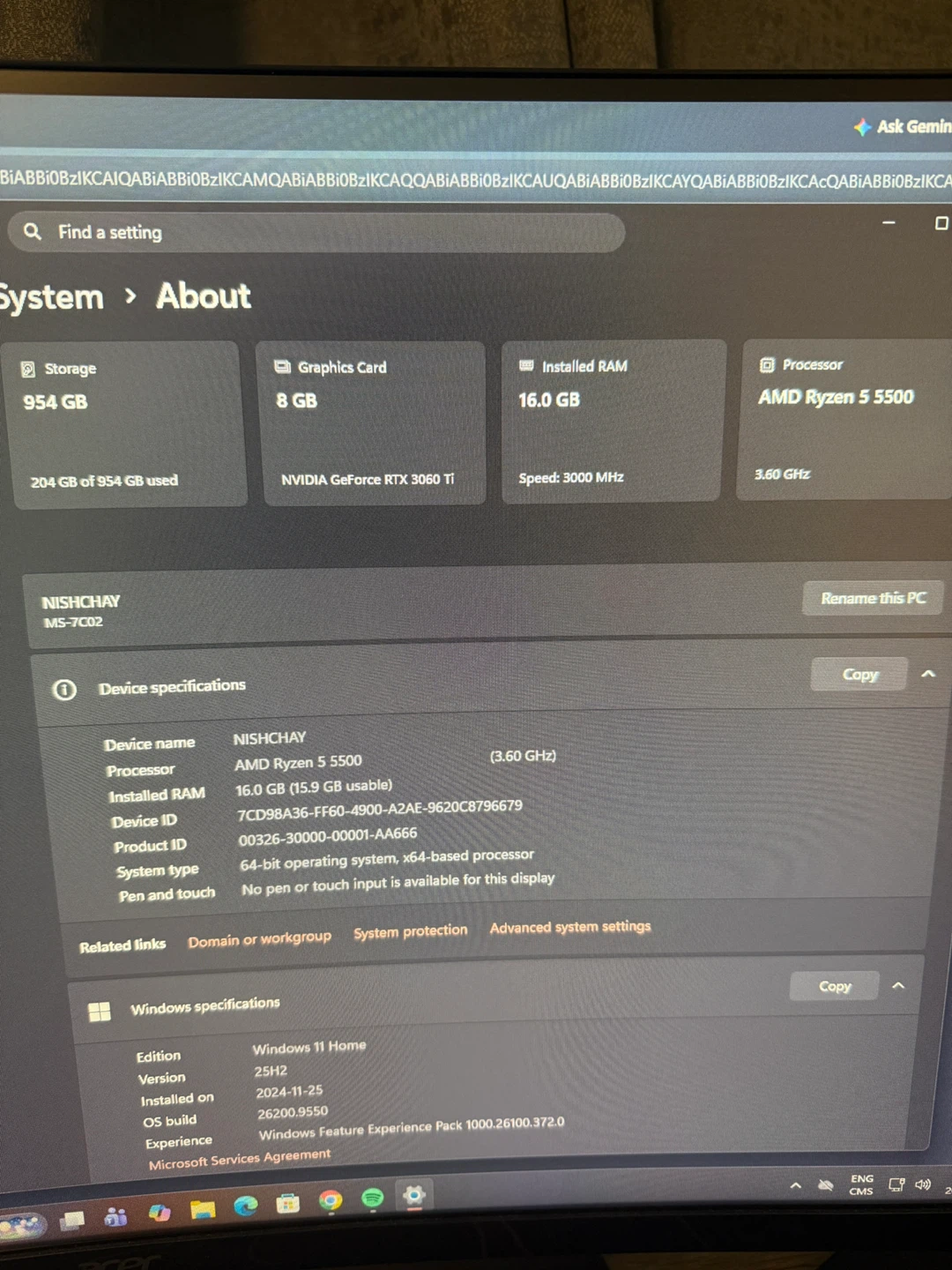Click the No pen or touch input text

(398, 884)
